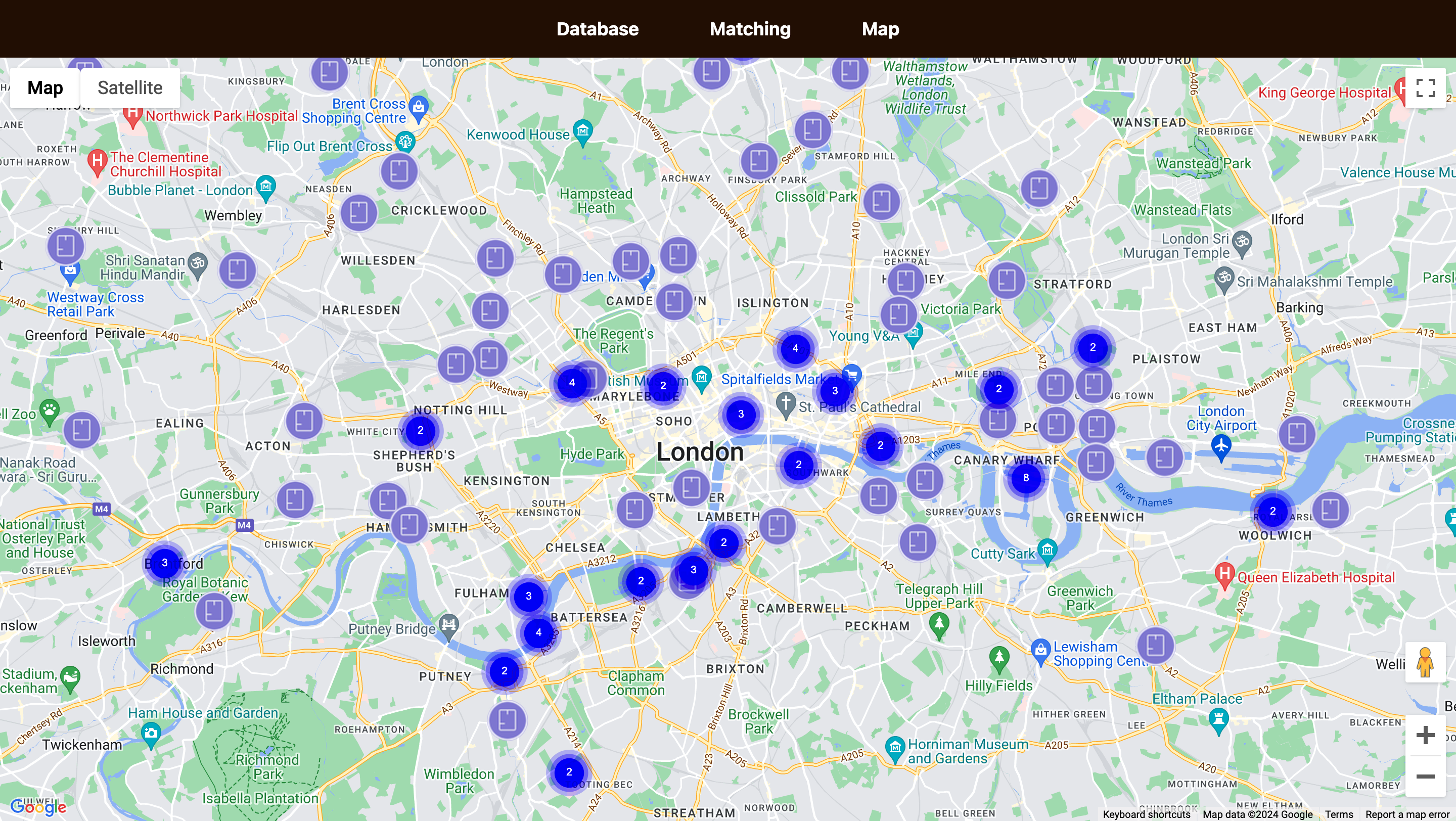Click cluster marker 3 at Brentford
The image size is (1456, 821).
[164, 563]
